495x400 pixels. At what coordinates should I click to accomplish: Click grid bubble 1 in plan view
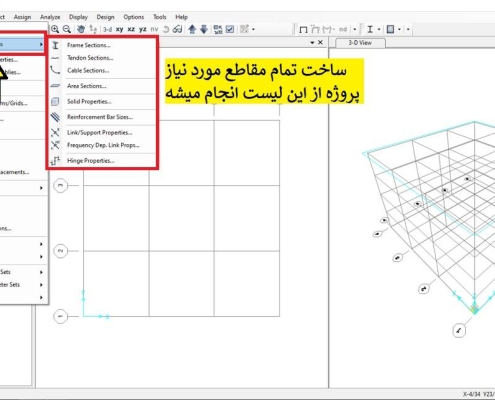[60, 316]
